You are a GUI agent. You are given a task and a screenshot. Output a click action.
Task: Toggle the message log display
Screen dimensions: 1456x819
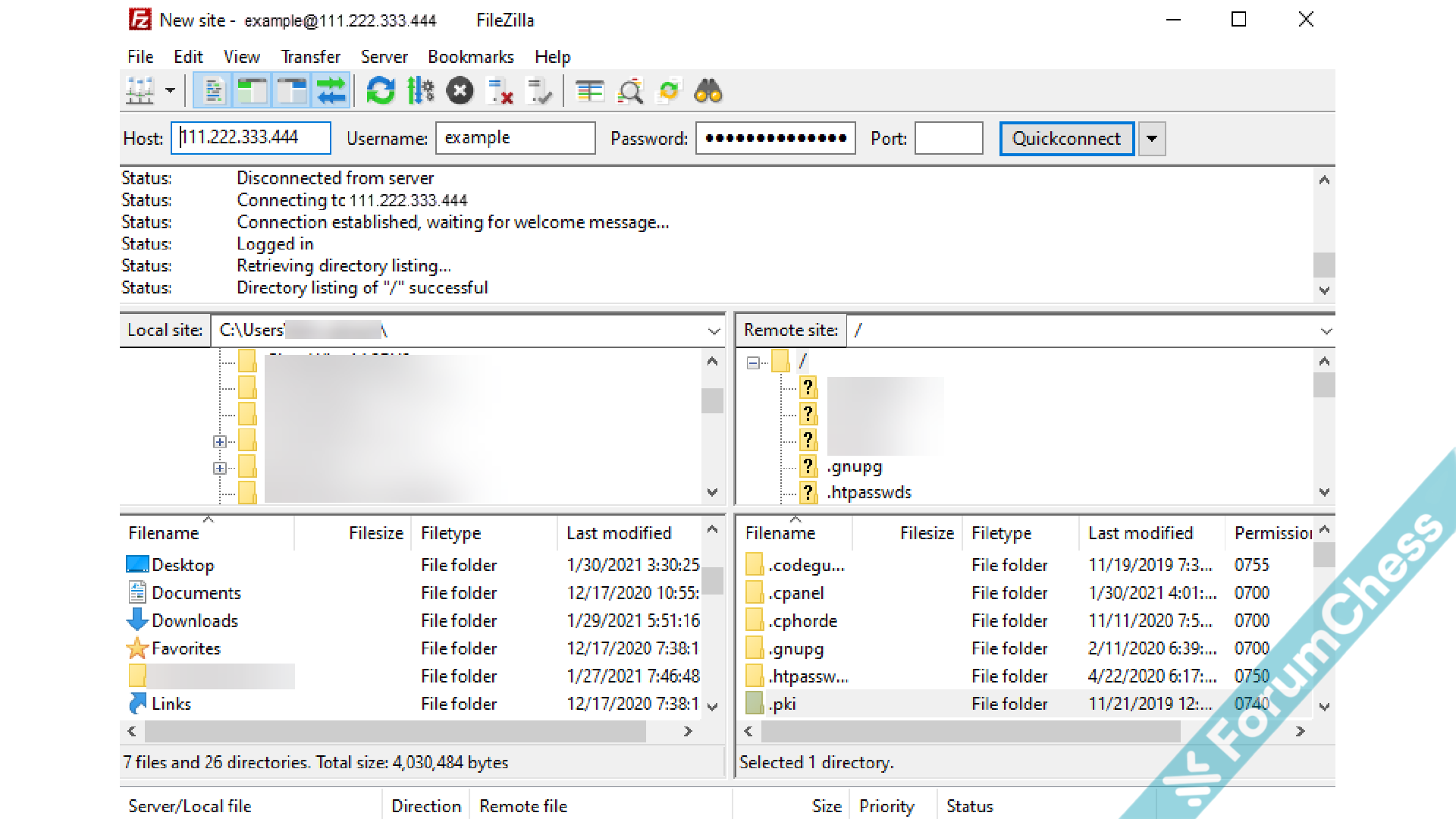pos(213,92)
